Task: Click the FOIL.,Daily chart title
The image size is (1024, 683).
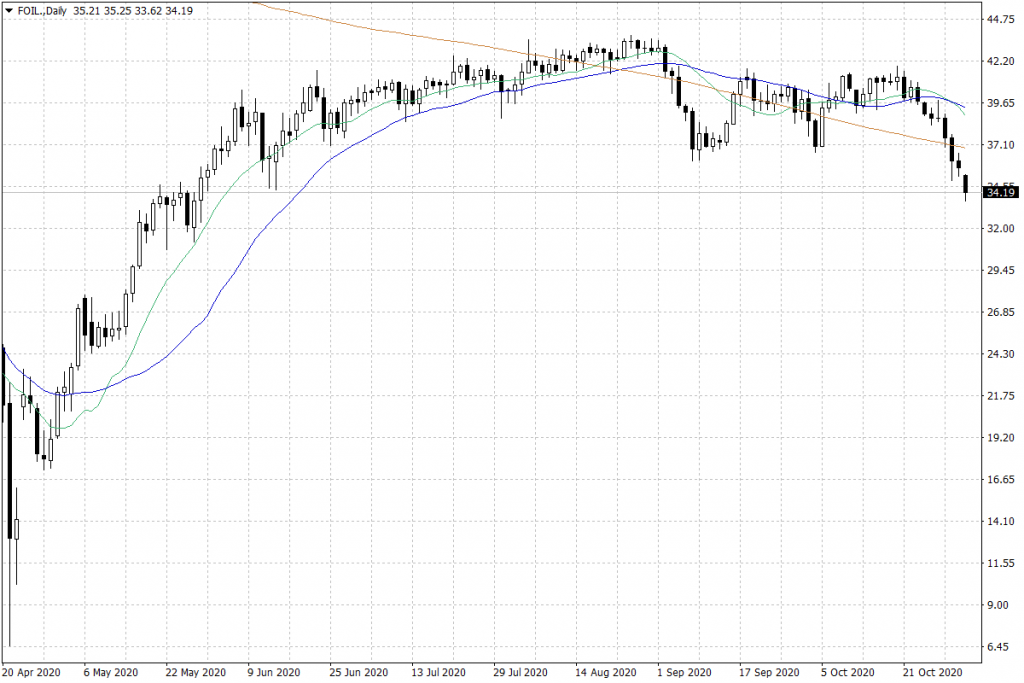Action: point(41,9)
